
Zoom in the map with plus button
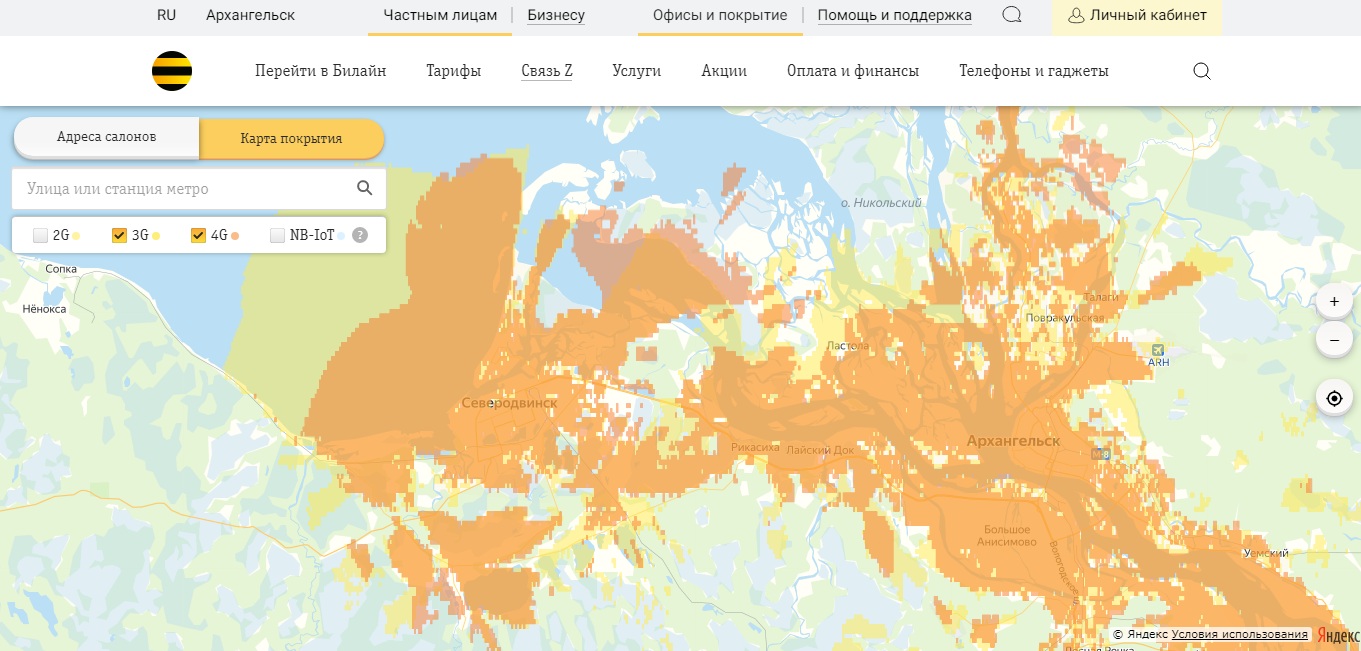1334,301
